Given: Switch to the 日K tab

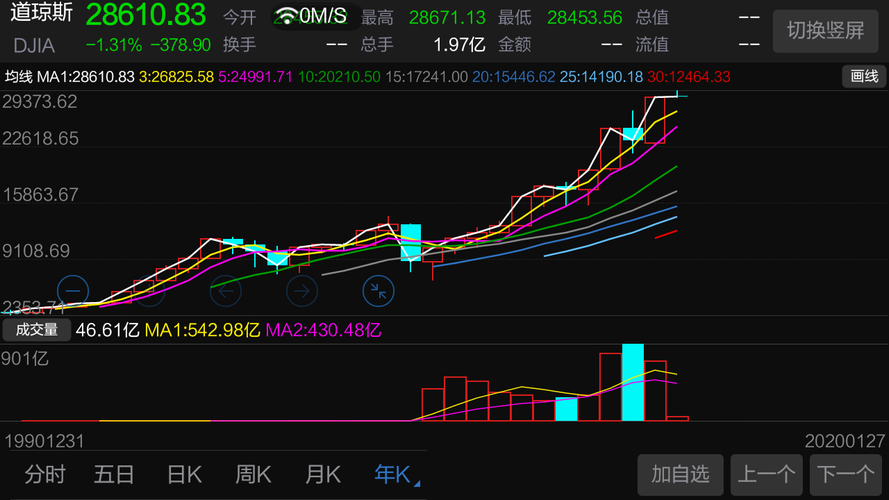Looking at the screenshot, I should [184, 474].
